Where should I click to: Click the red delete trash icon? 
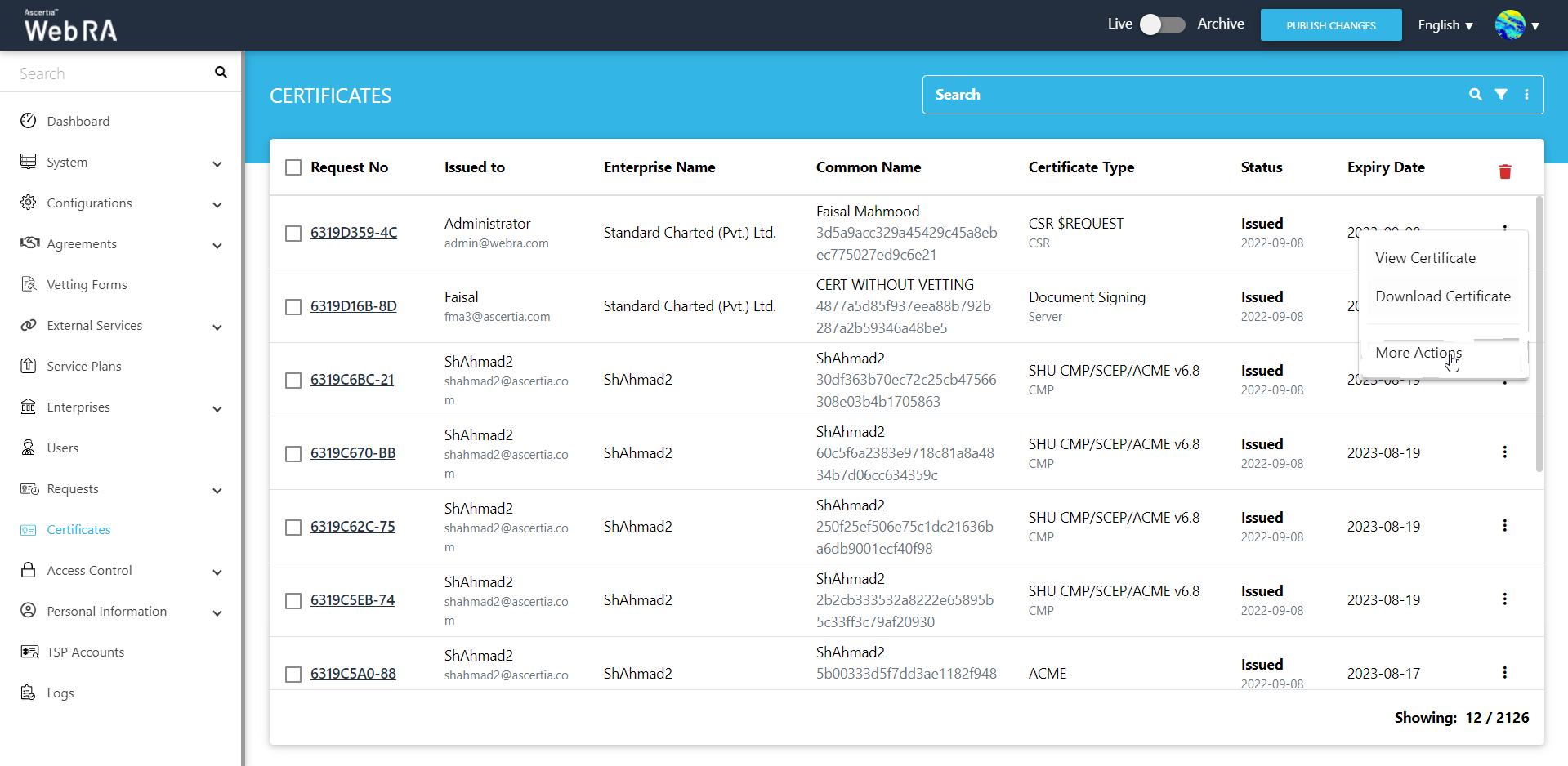tap(1504, 171)
